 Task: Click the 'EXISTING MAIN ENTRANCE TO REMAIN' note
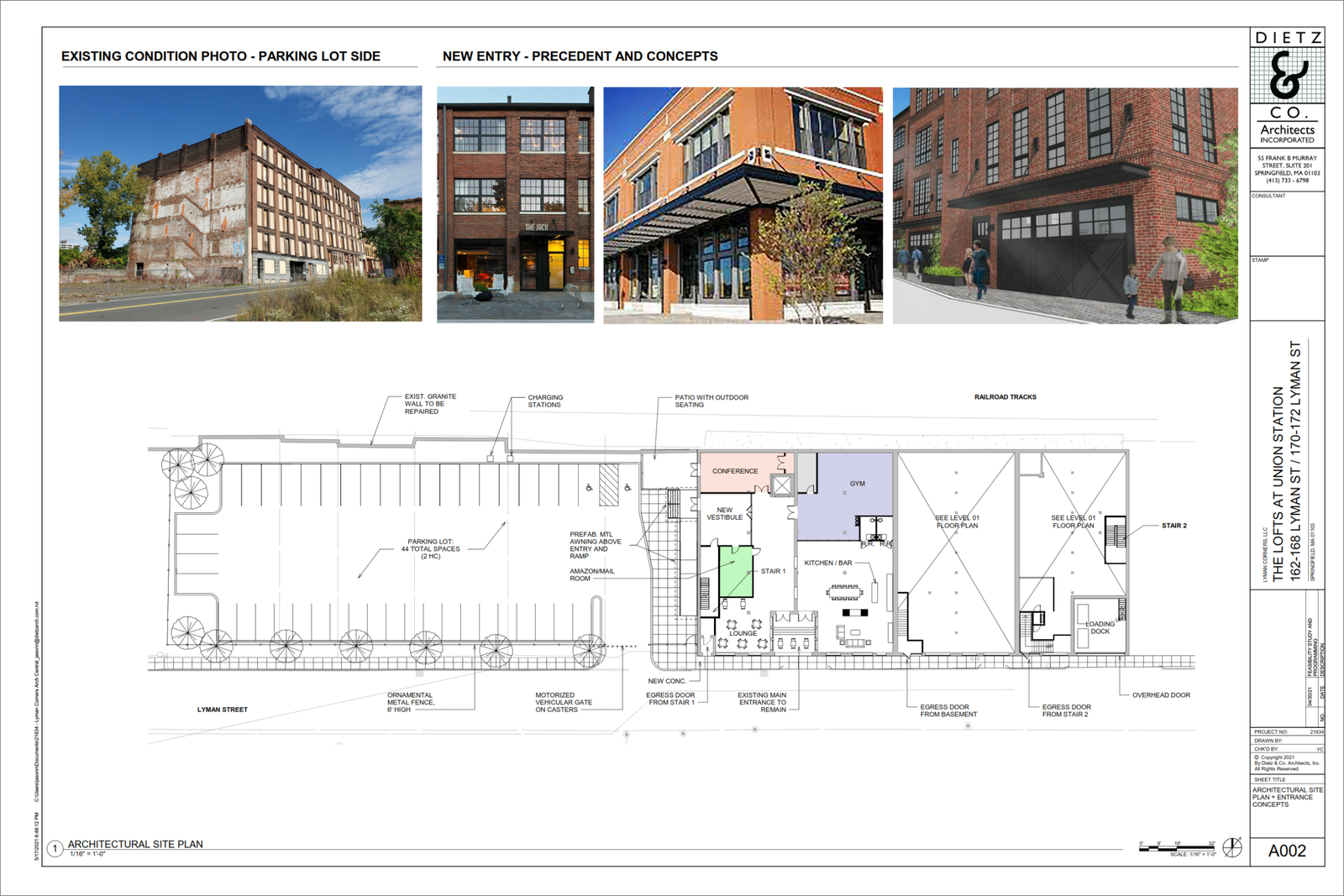click(x=762, y=702)
